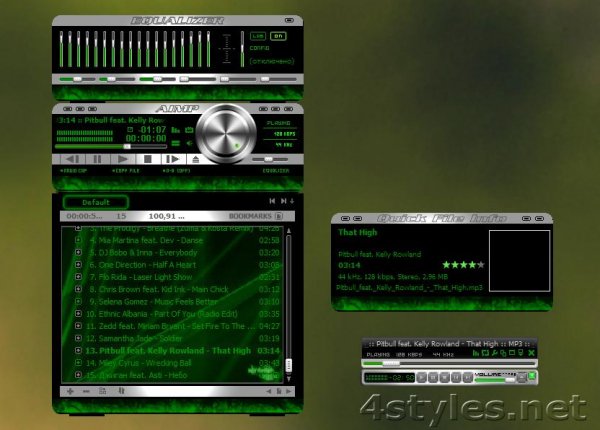Click the balance crosshair control in Equalizer
Screen dimensions: 600x430
click(227, 49)
